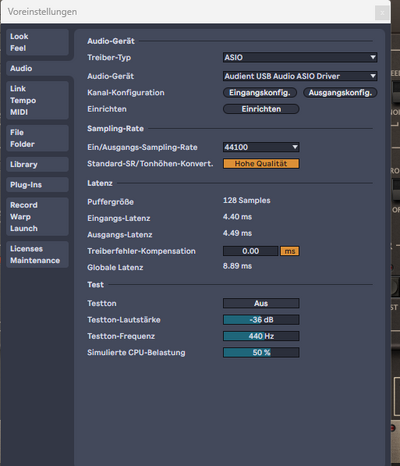
Task: Click the Eingangs-Latenz 4.40 ms value
Action: tap(237, 217)
